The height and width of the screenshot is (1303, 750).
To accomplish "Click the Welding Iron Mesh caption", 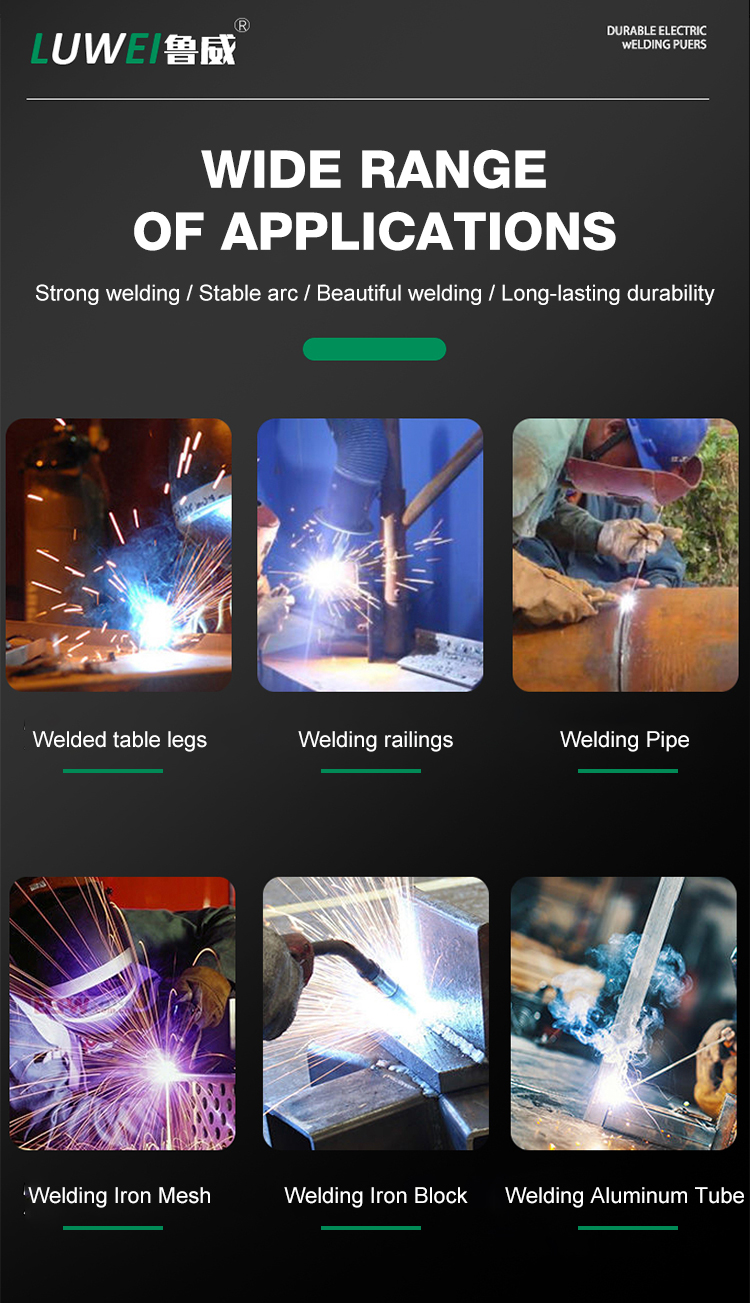I will [120, 1195].
